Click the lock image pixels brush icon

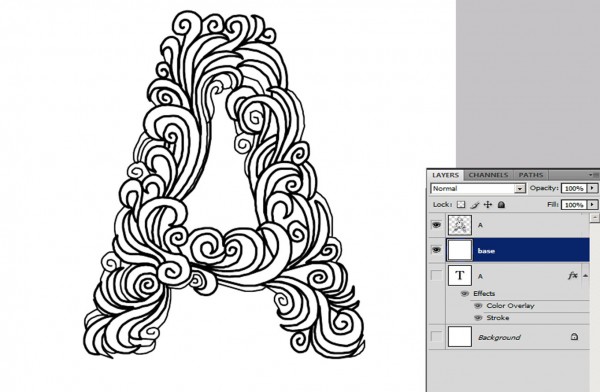coord(474,205)
